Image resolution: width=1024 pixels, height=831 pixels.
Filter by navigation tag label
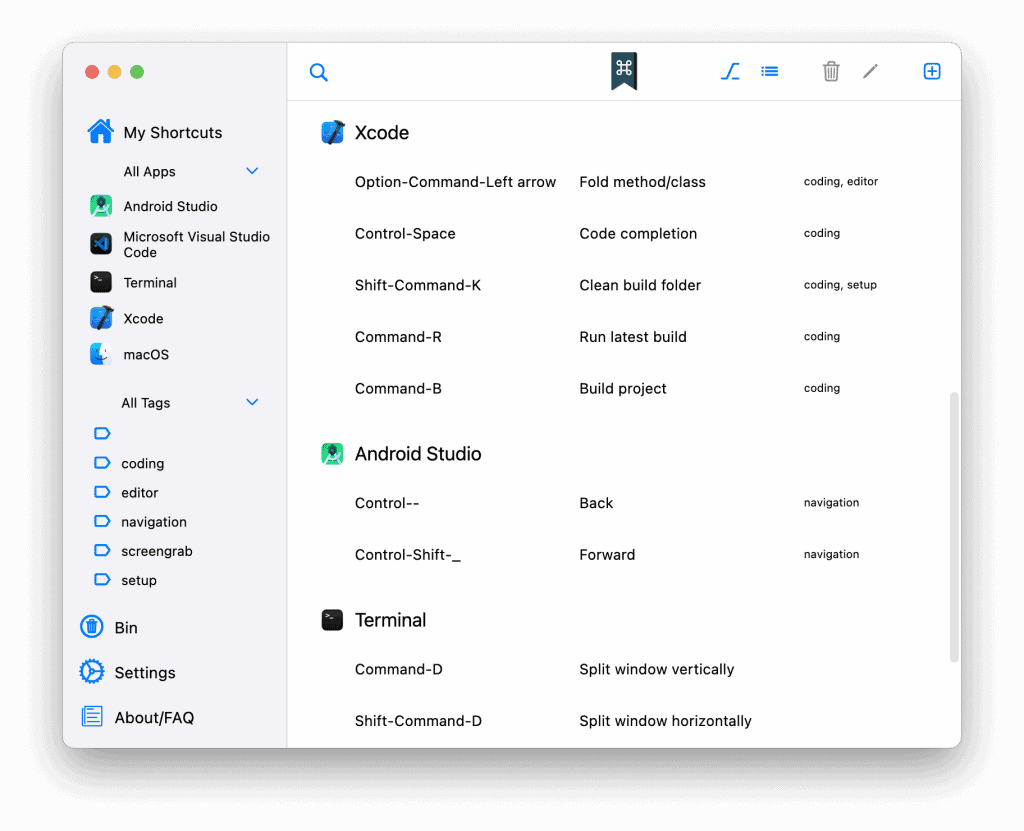coord(154,522)
